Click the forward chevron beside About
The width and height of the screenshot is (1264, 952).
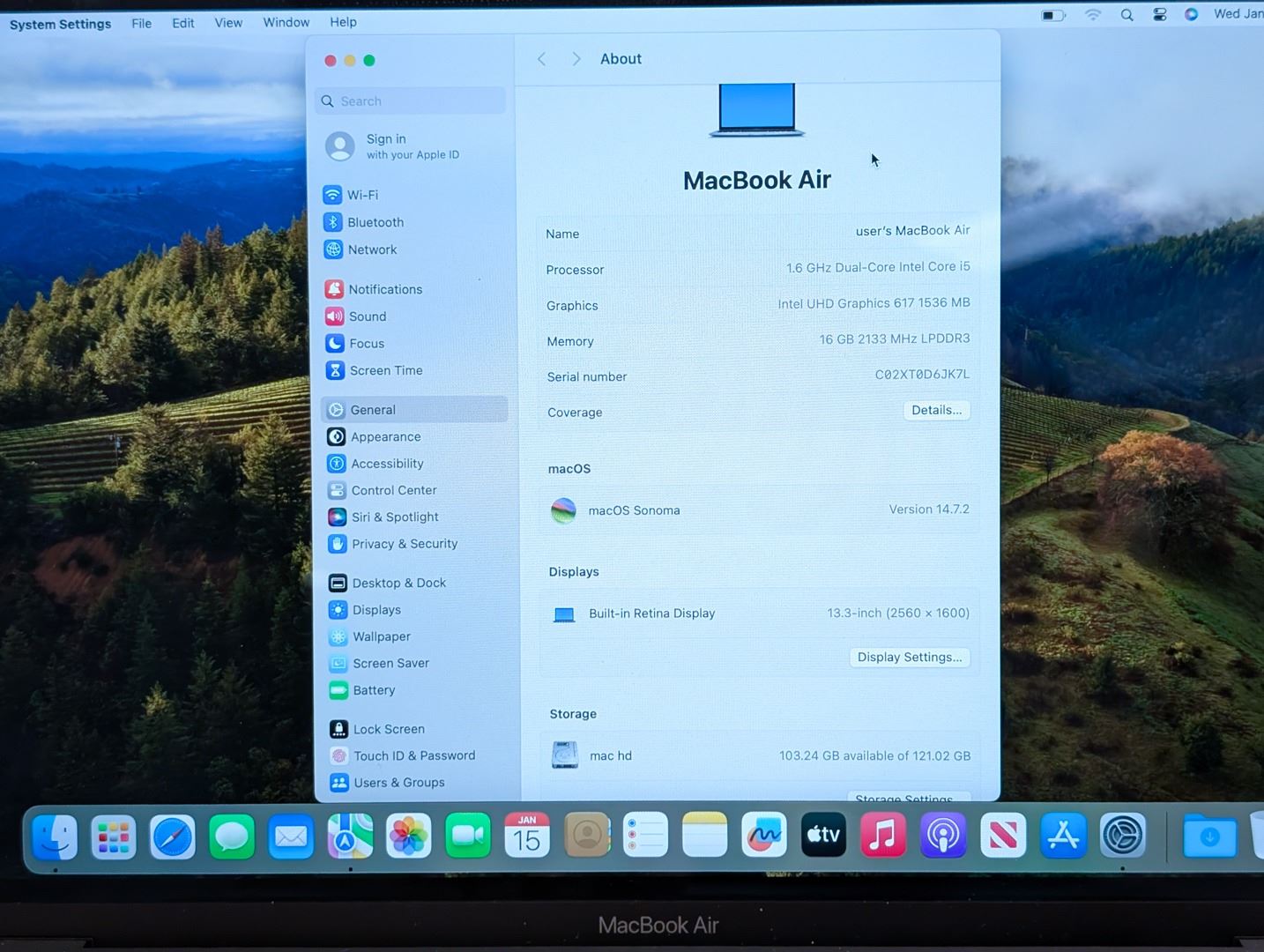(576, 59)
